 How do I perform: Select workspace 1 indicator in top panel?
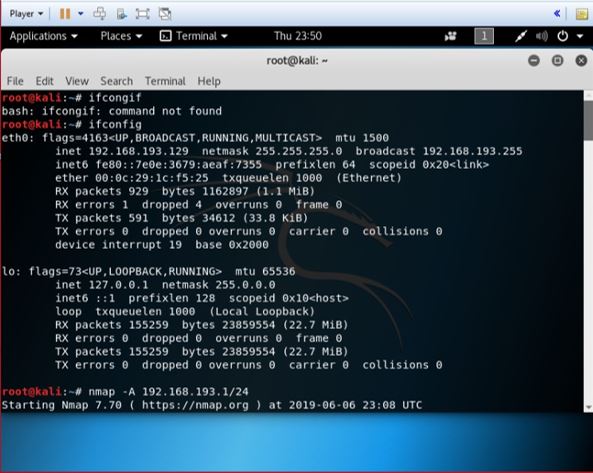coord(484,36)
